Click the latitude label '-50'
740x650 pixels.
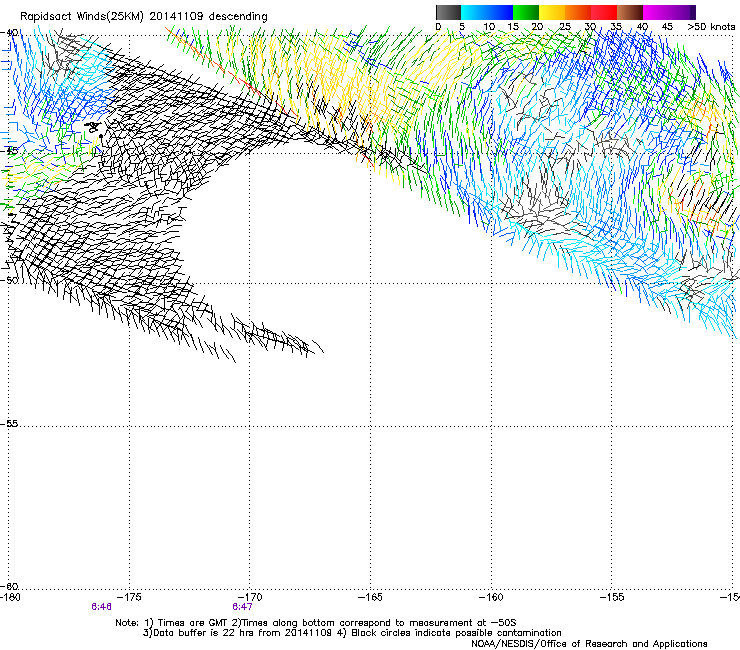coord(9,280)
